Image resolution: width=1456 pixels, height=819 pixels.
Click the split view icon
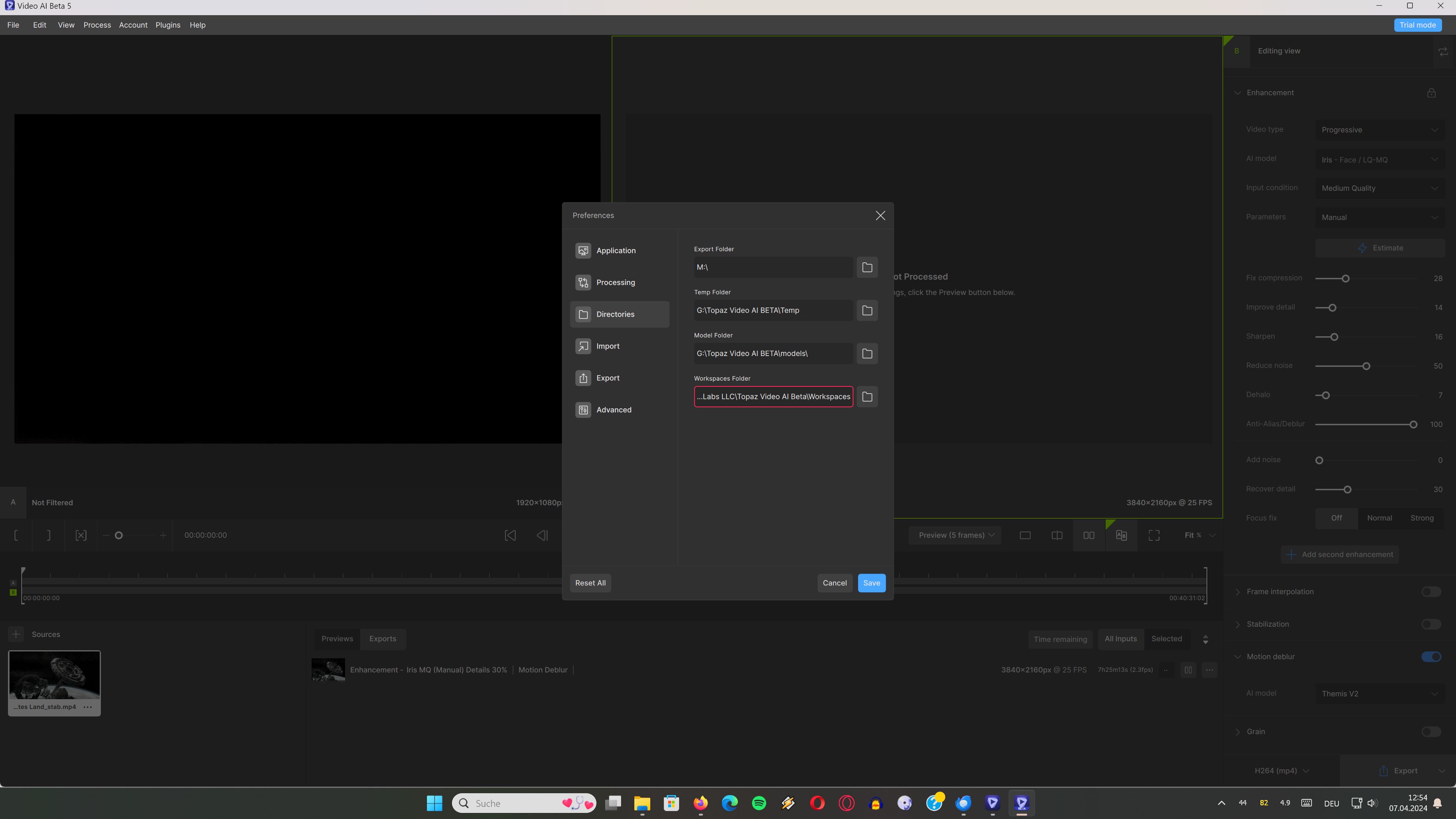tap(1056, 535)
